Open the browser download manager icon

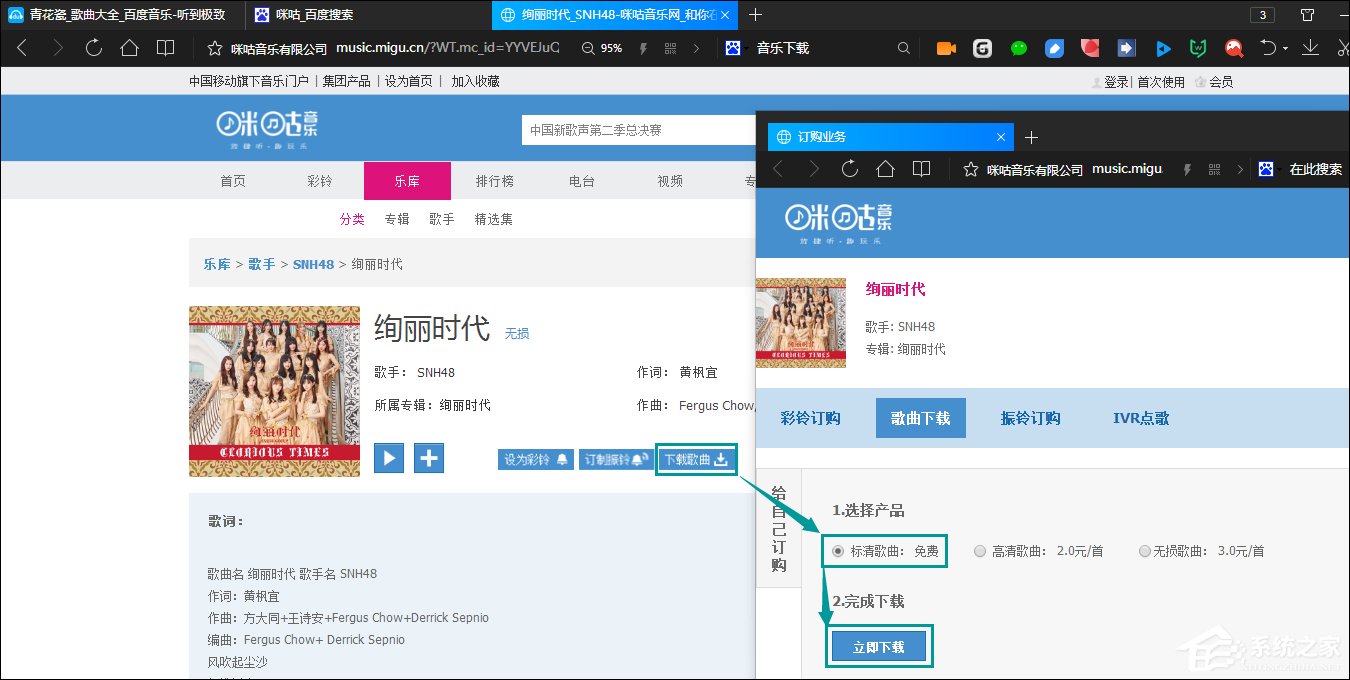click(x=1310, y=47)
